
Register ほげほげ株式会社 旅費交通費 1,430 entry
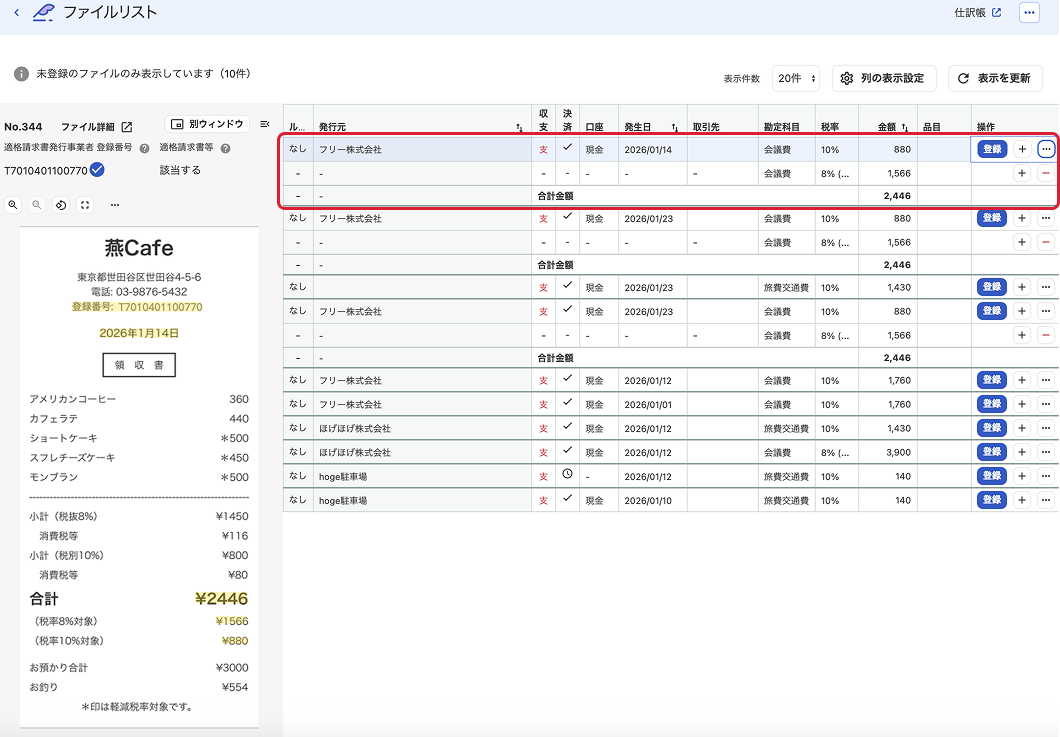point(992,428)
